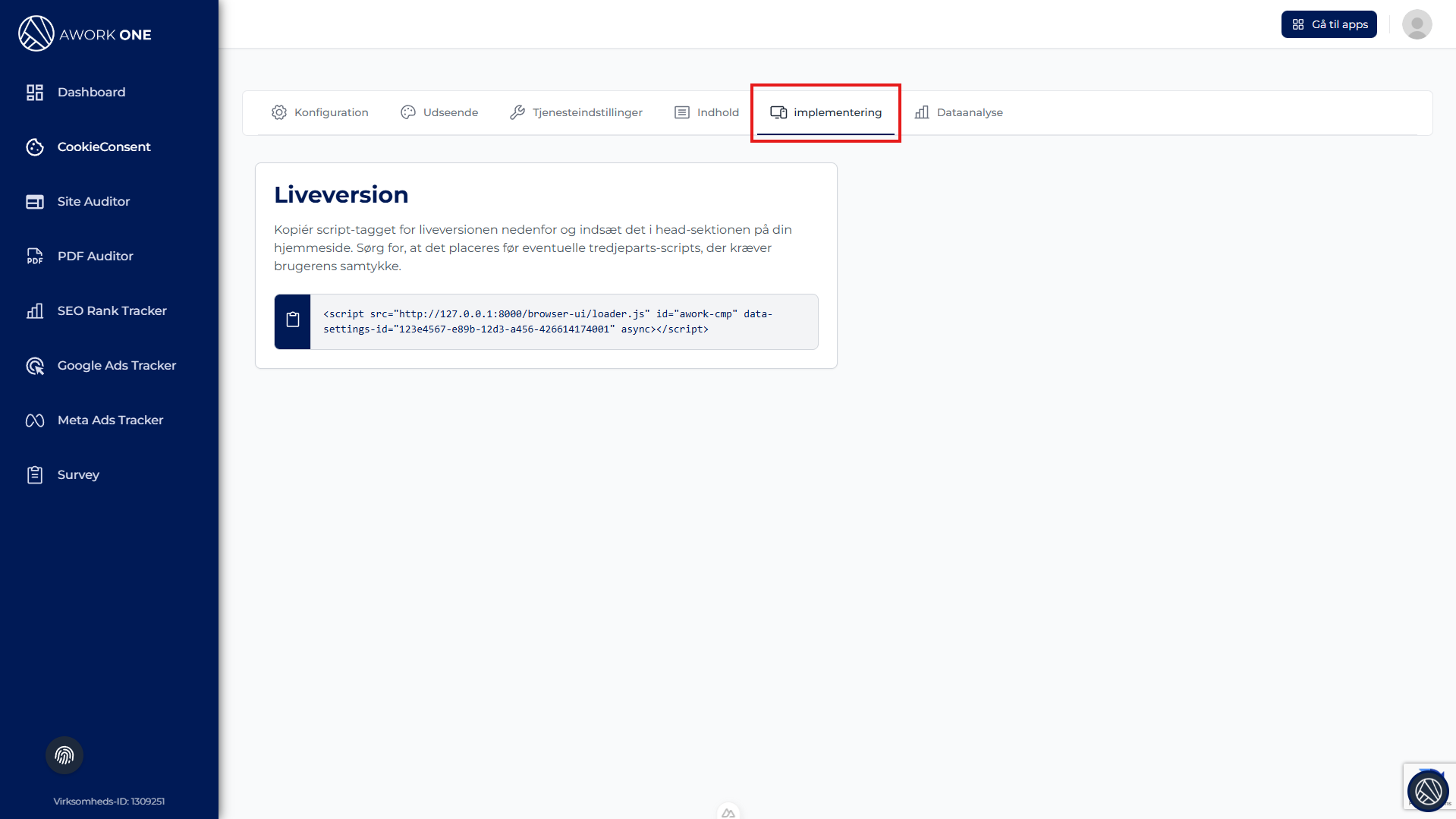Viewport: 1456px width, 819px height.
Task: Click the Awork One logo
Action: 85,34
